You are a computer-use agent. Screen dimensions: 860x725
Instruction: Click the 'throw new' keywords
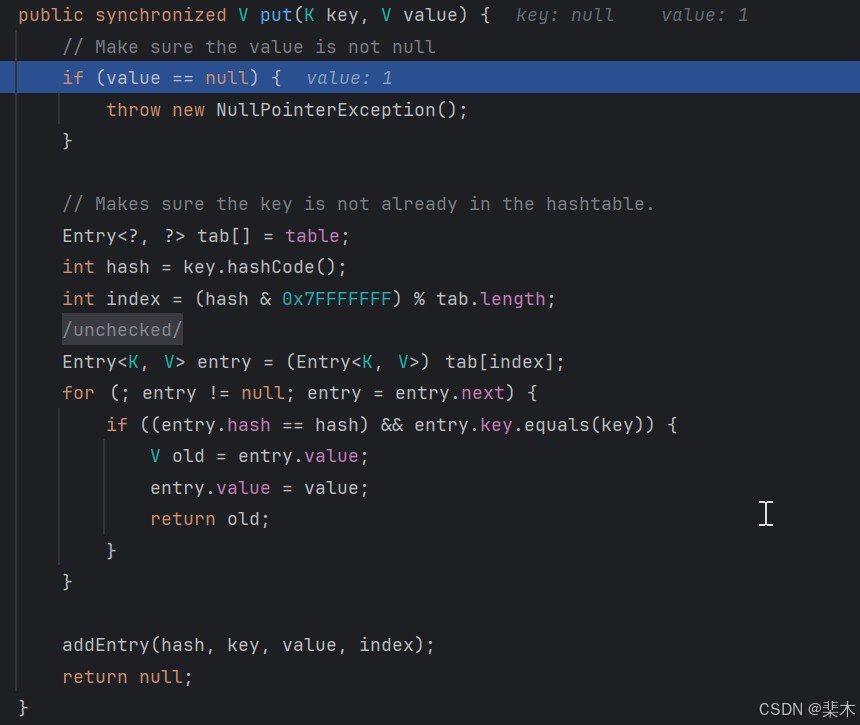155,110
